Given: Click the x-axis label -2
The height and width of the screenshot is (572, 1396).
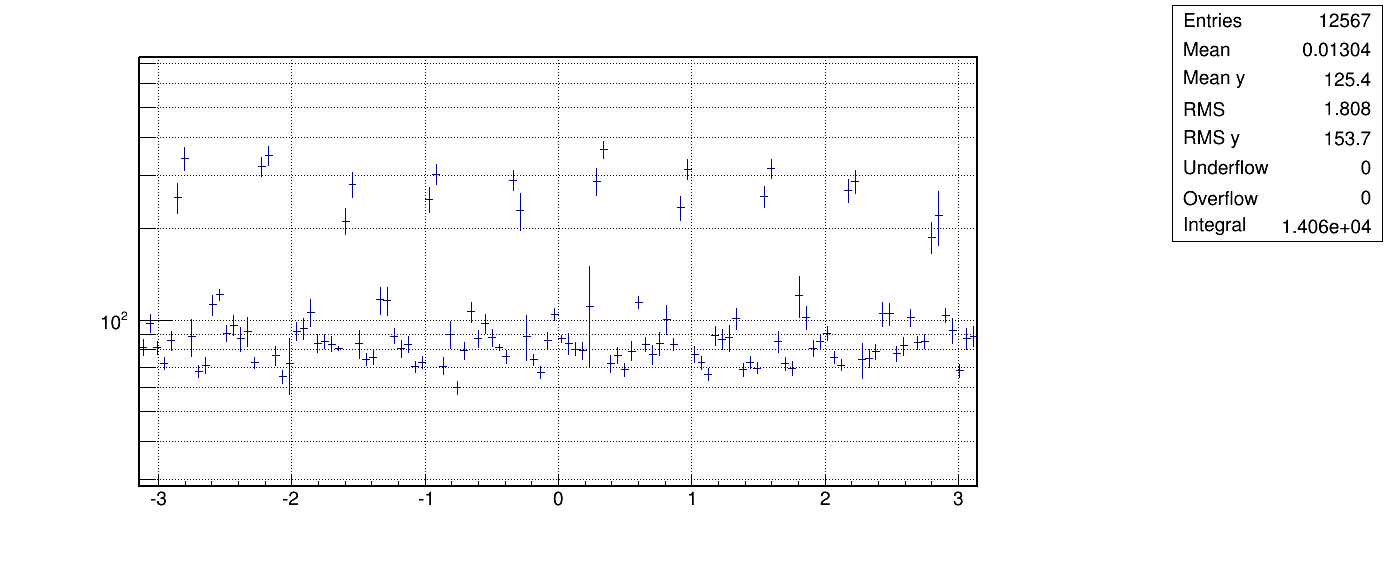Looking at the screenshot, I should pyautogui.click(x=290, y=499).
